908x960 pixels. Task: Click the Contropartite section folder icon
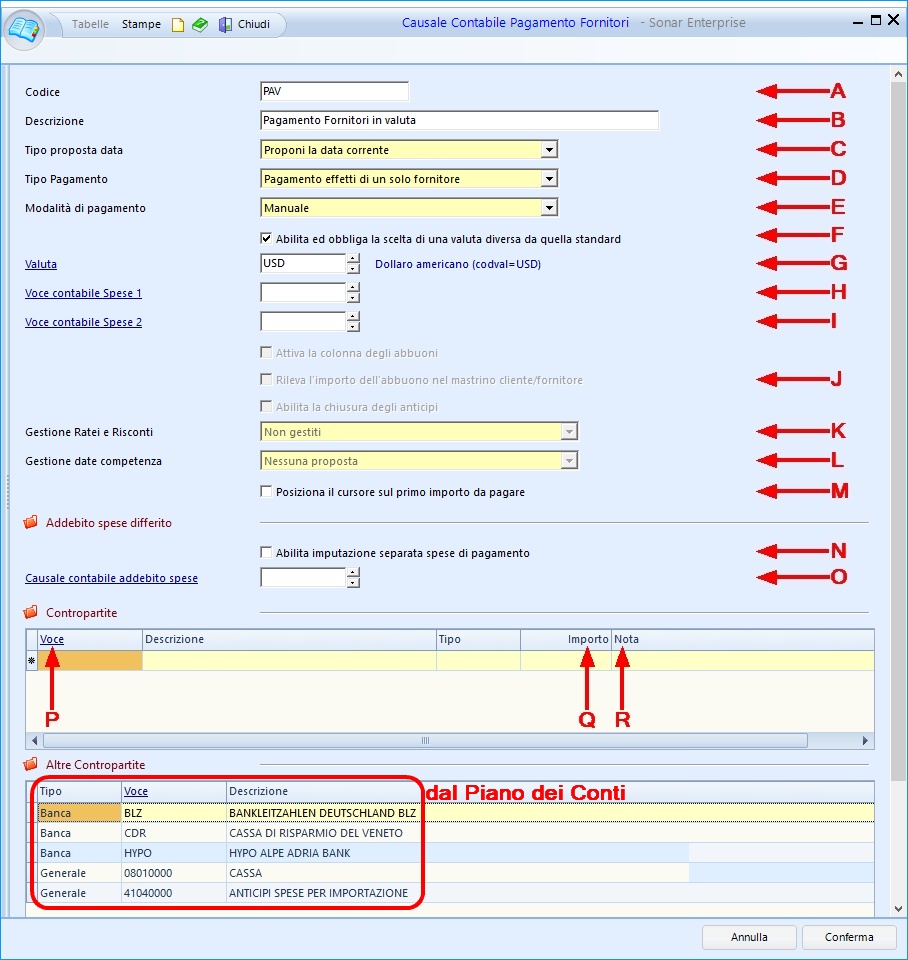[30, 613]
